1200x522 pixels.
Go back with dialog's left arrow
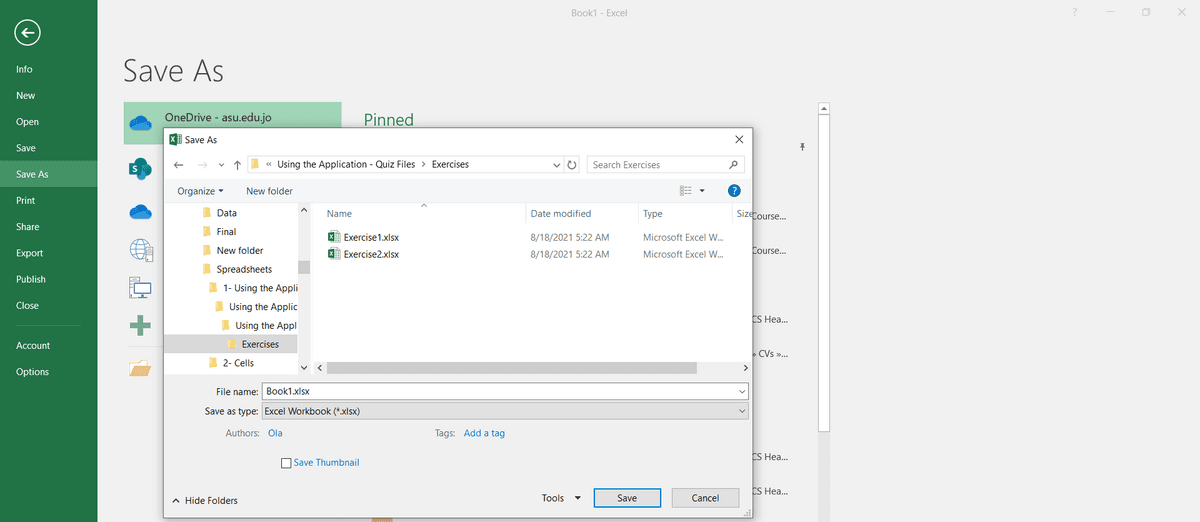178,164
